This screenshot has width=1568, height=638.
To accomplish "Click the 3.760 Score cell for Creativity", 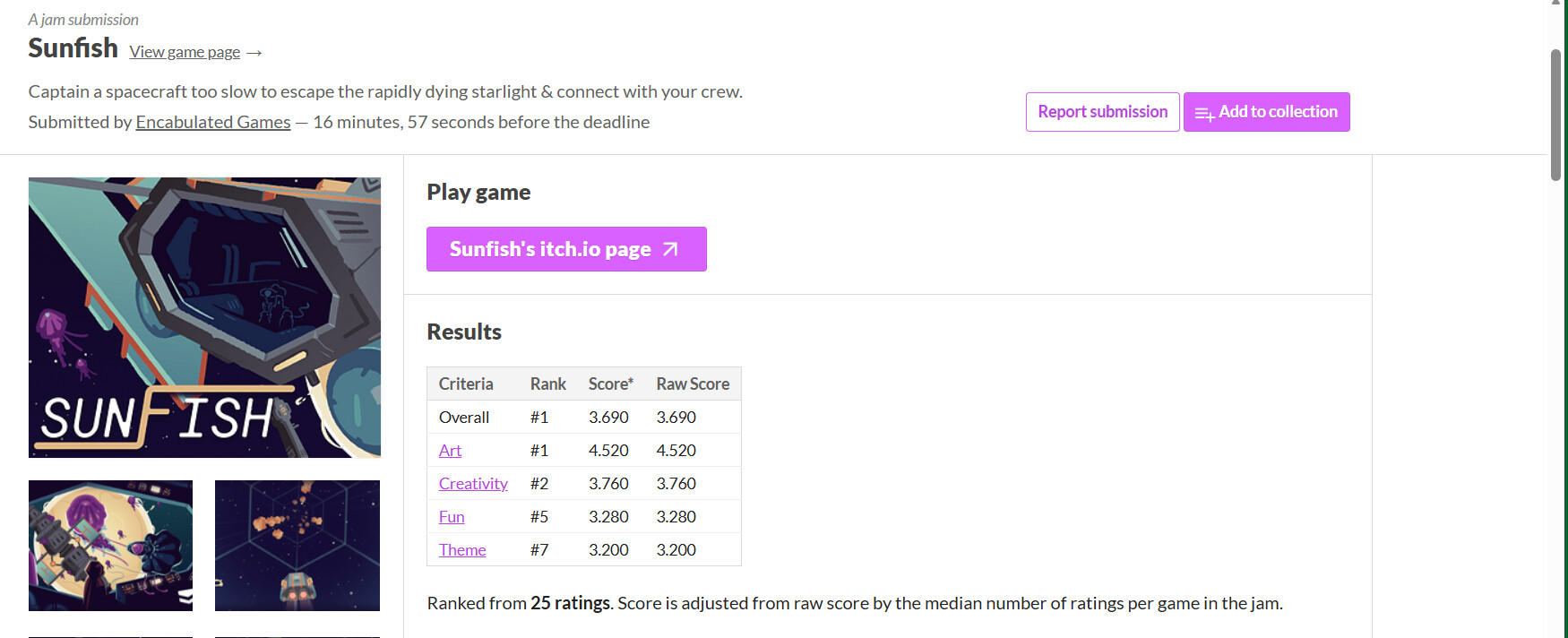I will [x=608, y=484].
